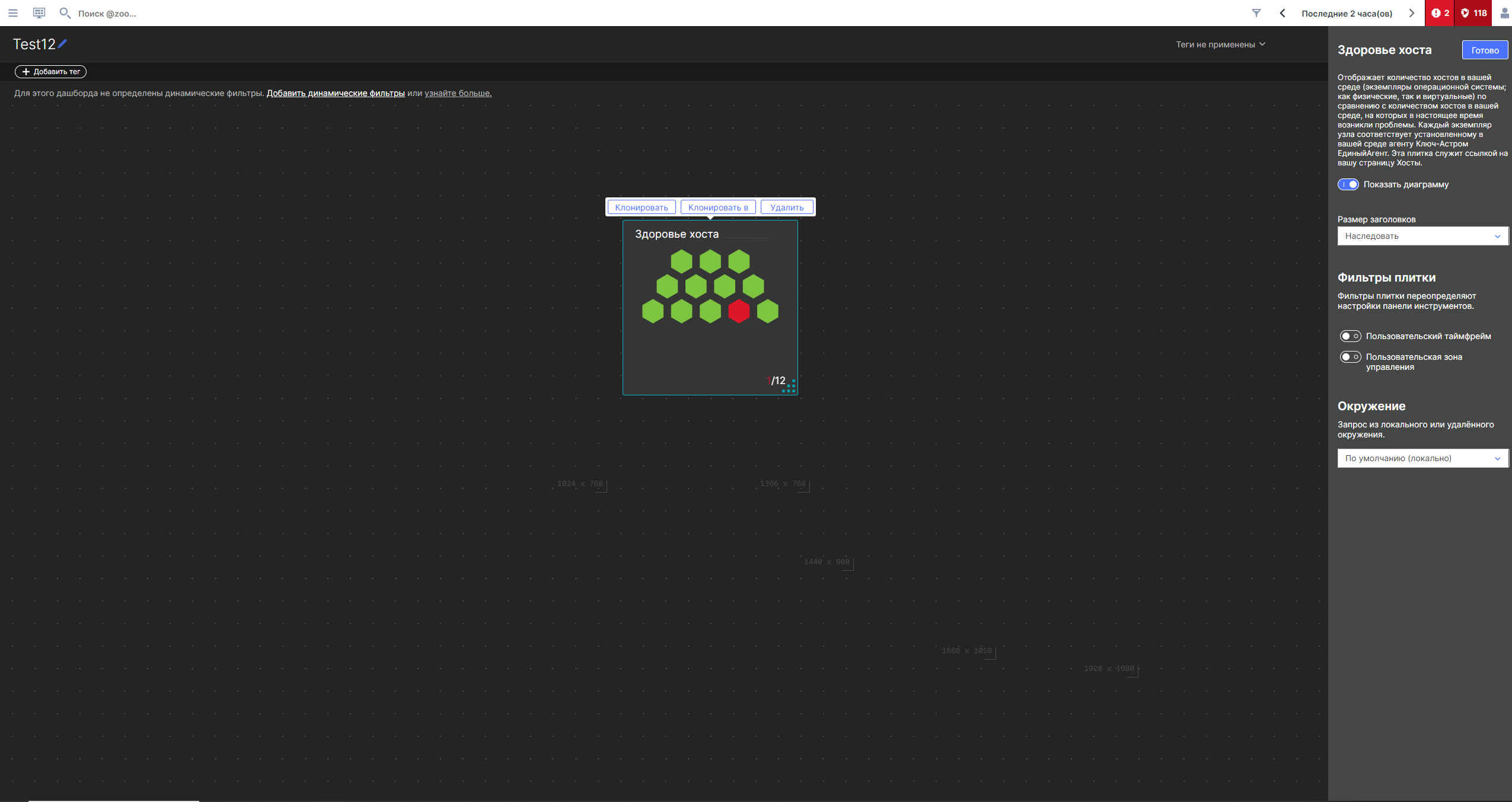The height and width of the screenshot is (802, 1512).
Task: Open the 2 problems red indicator
Action: 1440,13
